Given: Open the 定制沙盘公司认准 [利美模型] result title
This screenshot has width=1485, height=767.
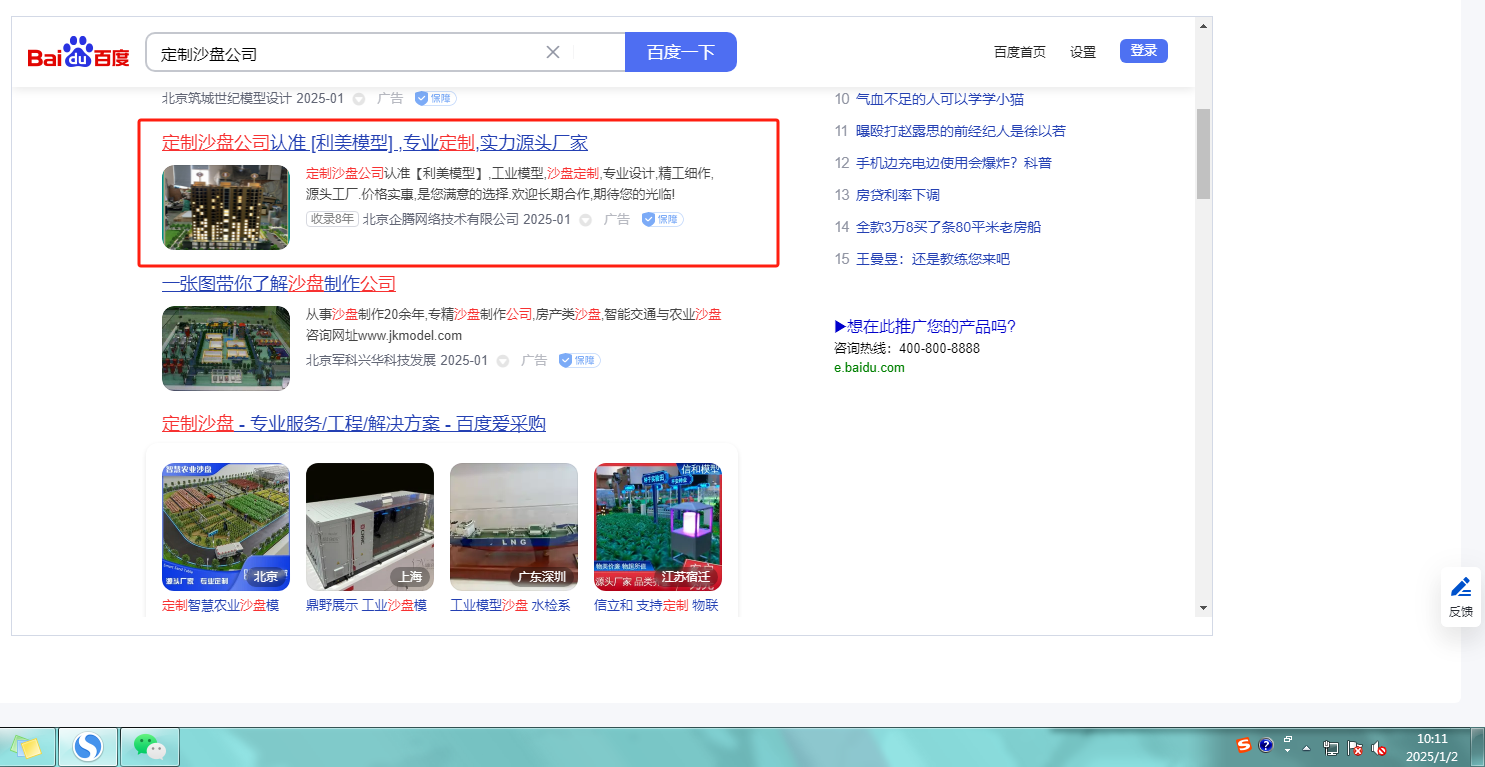Looking at the screenshot, I should [375, 142].
